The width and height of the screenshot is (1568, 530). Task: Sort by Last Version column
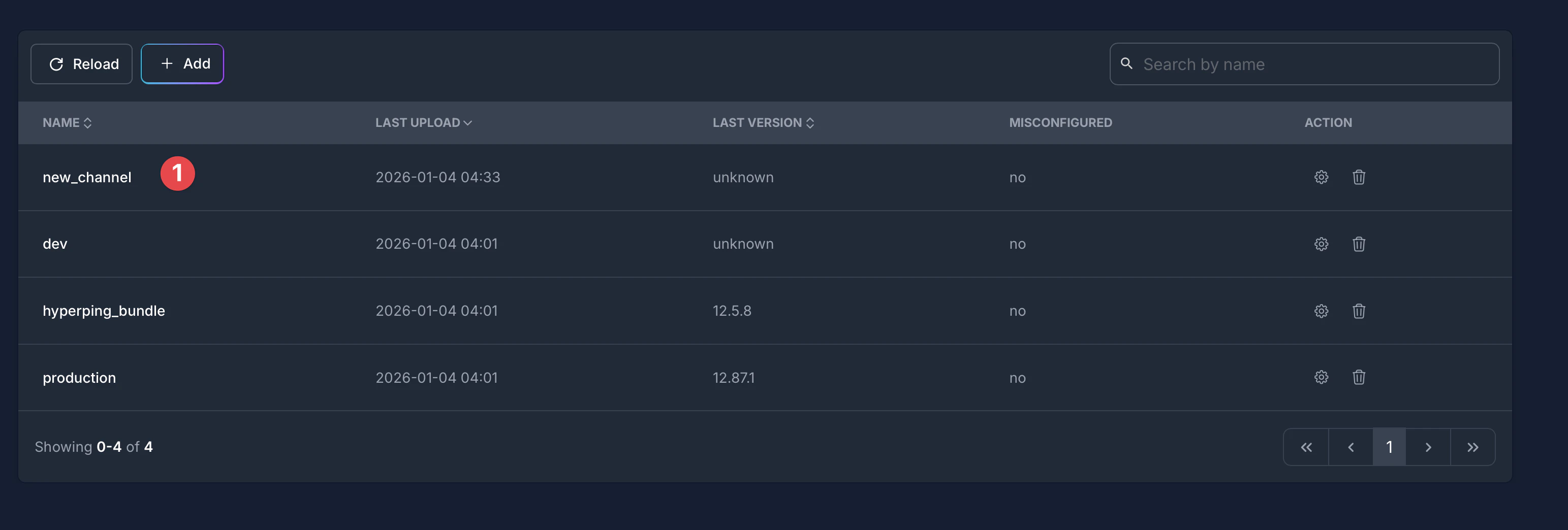pos(763,123)
